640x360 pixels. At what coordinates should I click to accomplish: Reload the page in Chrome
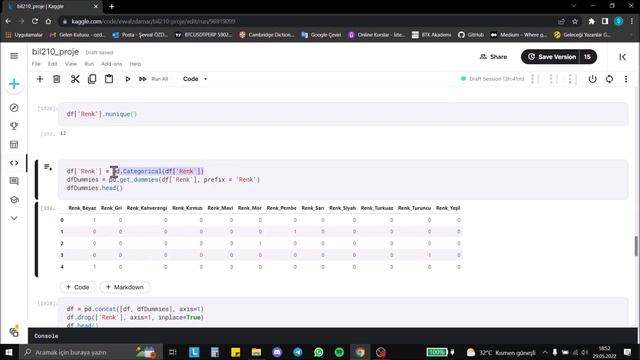click(35, 21)
